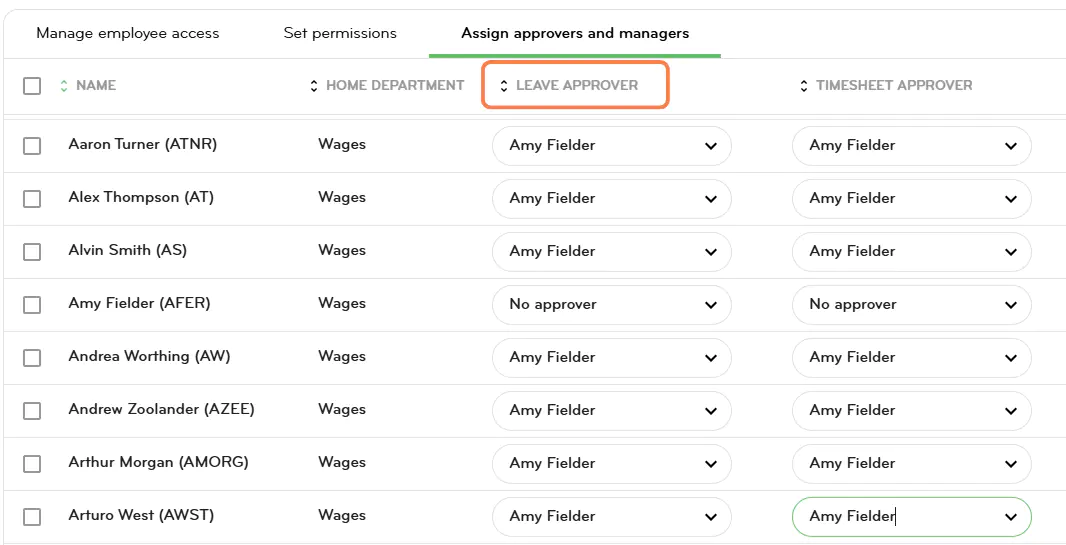Open Aaron Turner's timesheet approver dropdown
This screenshot has width=1066, height=545.
[x=912, y=145]
